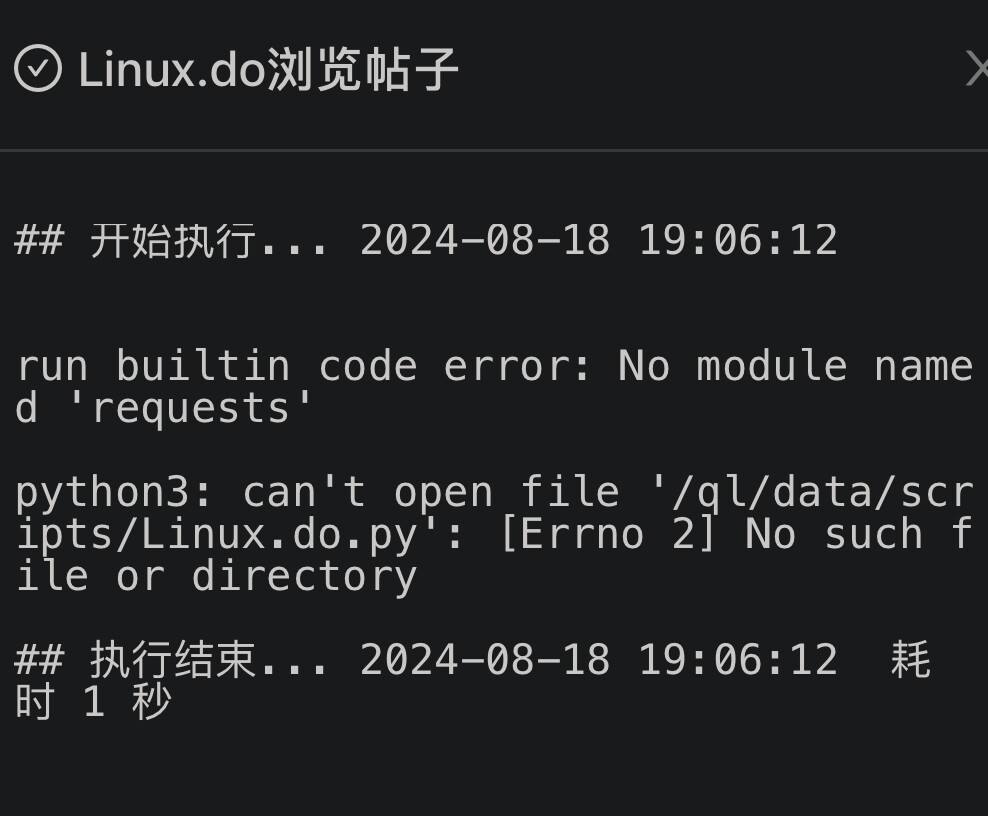The height and width of the screenshot is (816, 988).
Task: Click the Linux.do浏览帖子 title text
Action: click(268, 69)
